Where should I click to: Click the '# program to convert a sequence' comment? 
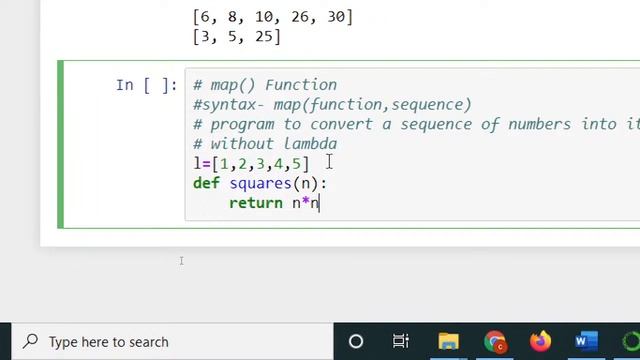pos(416,124)
